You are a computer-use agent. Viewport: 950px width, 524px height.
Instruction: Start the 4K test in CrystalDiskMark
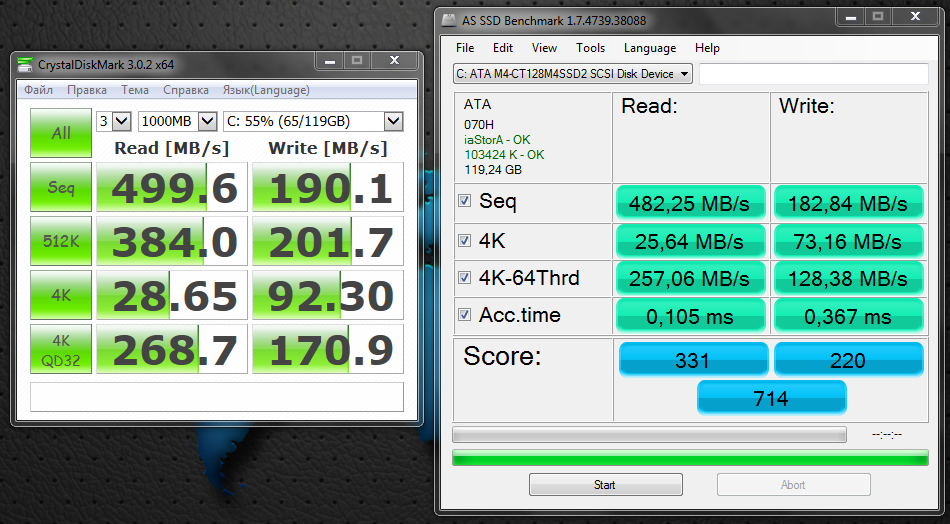(x=61, y=294)
